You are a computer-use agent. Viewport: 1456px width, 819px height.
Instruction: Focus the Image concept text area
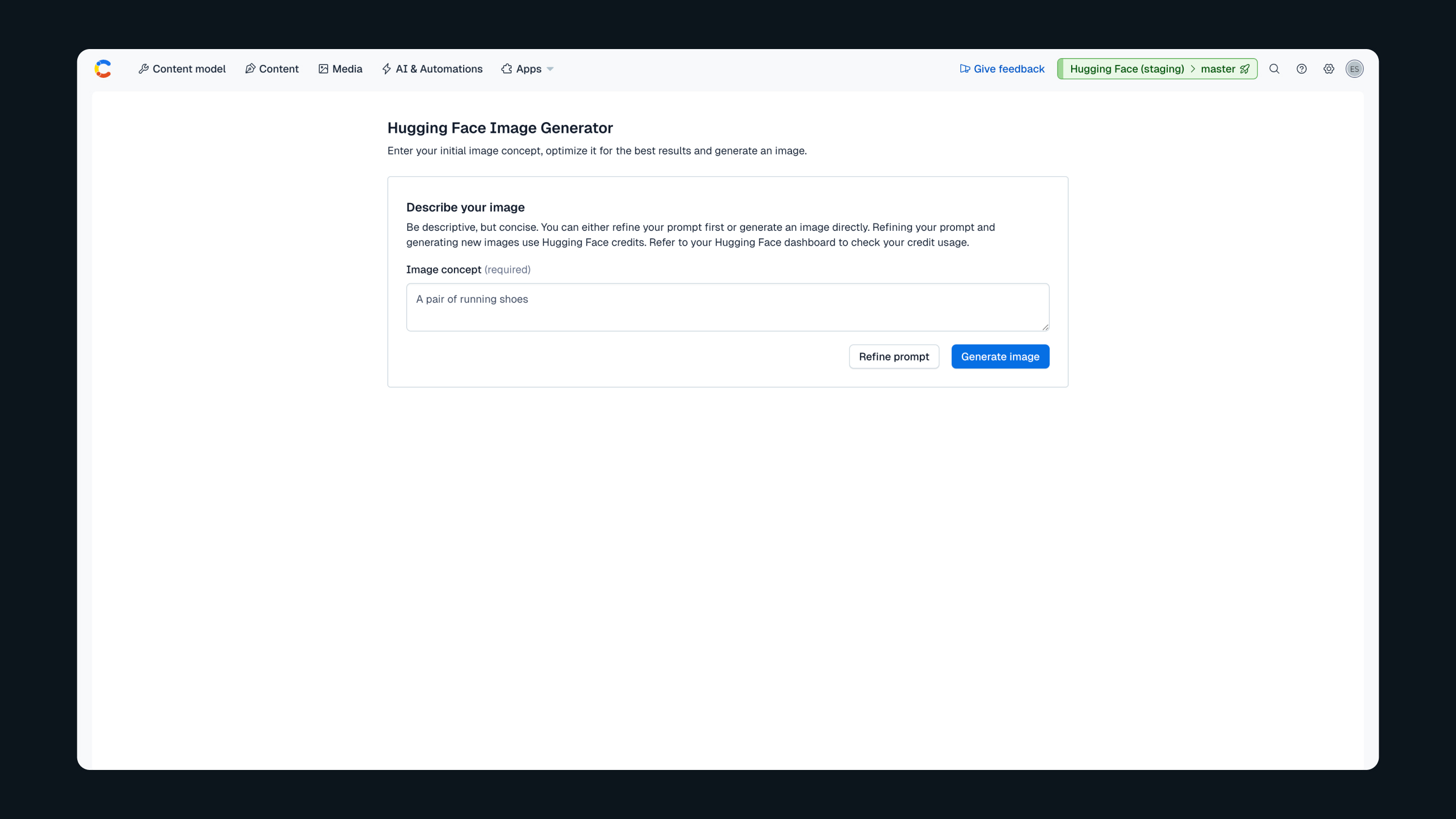pyautogui.click(x=727, y=307)
